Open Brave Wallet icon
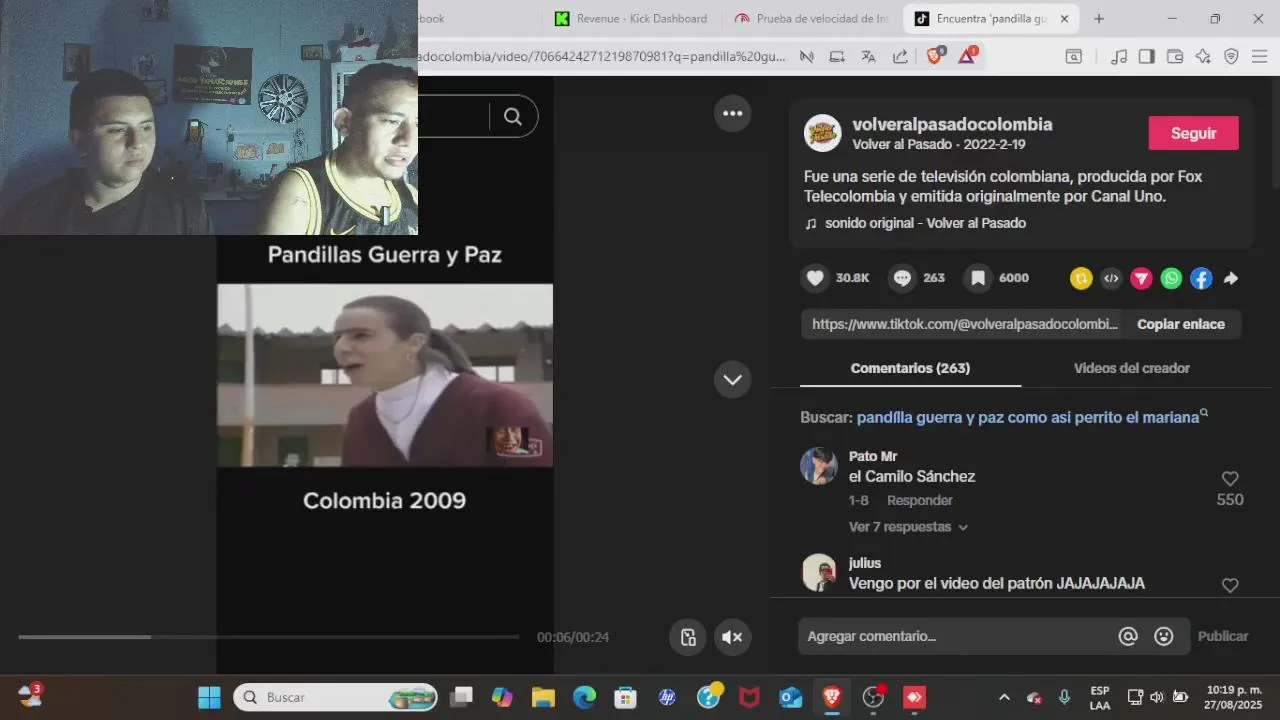The height and width of the screenshot is (720, 1280). coord(1175,57)
